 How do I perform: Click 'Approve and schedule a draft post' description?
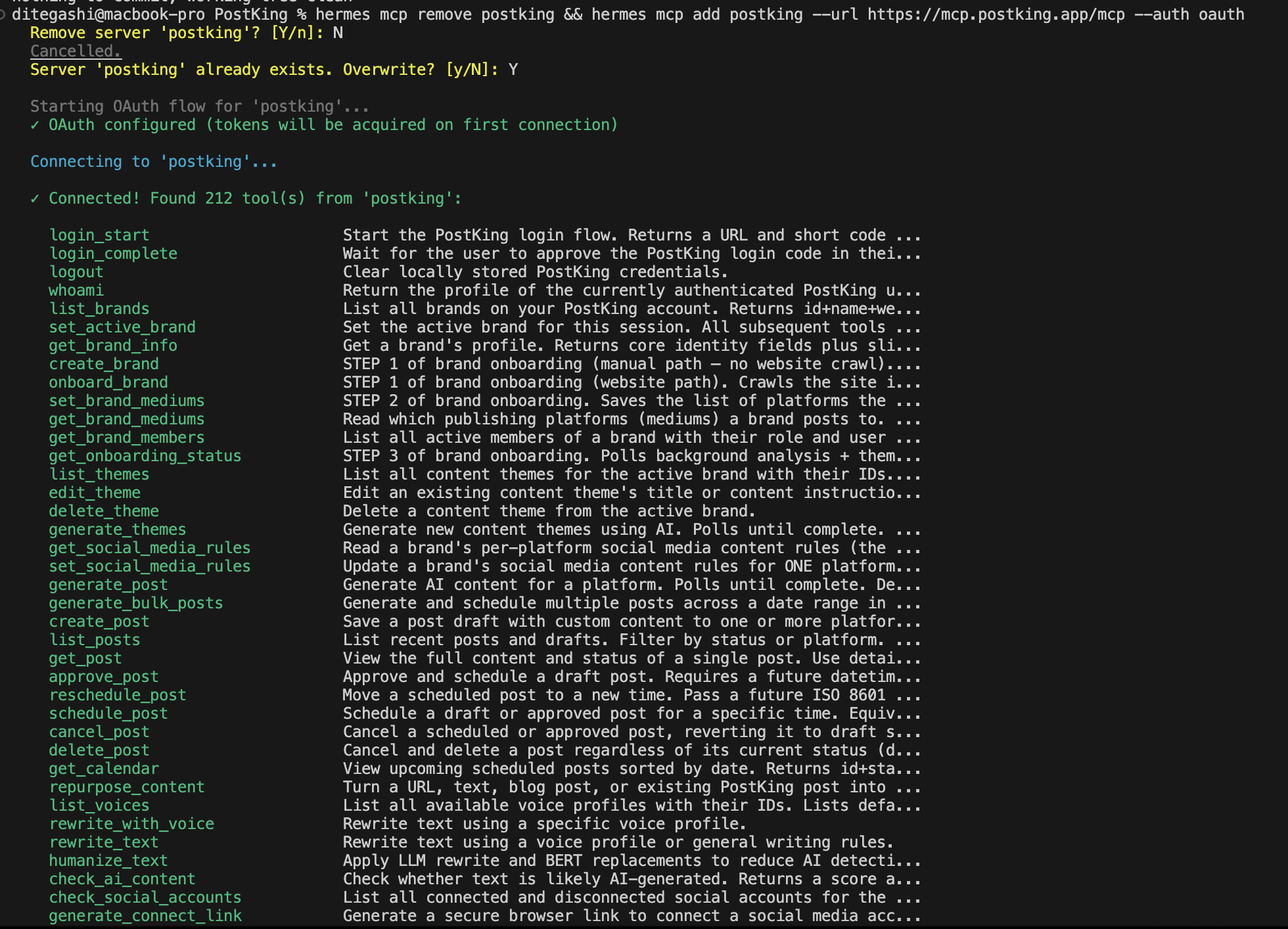632,677
